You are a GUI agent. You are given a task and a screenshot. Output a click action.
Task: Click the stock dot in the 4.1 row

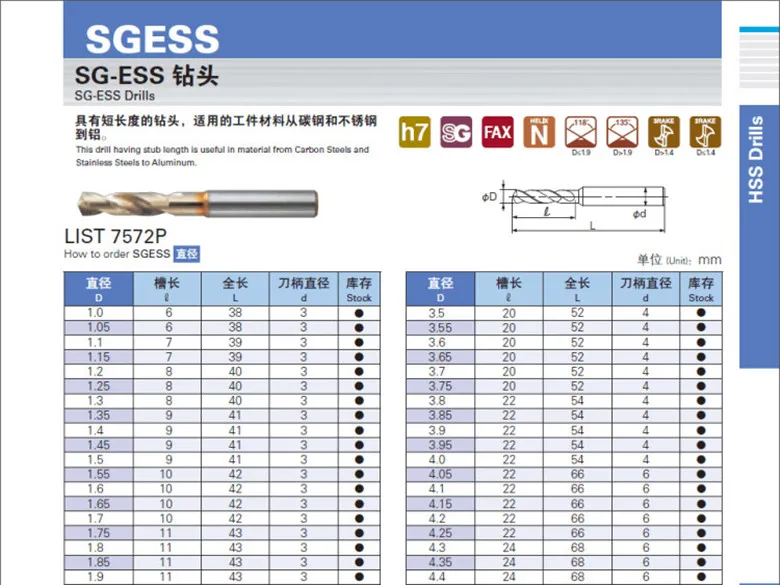click(701, 489)
